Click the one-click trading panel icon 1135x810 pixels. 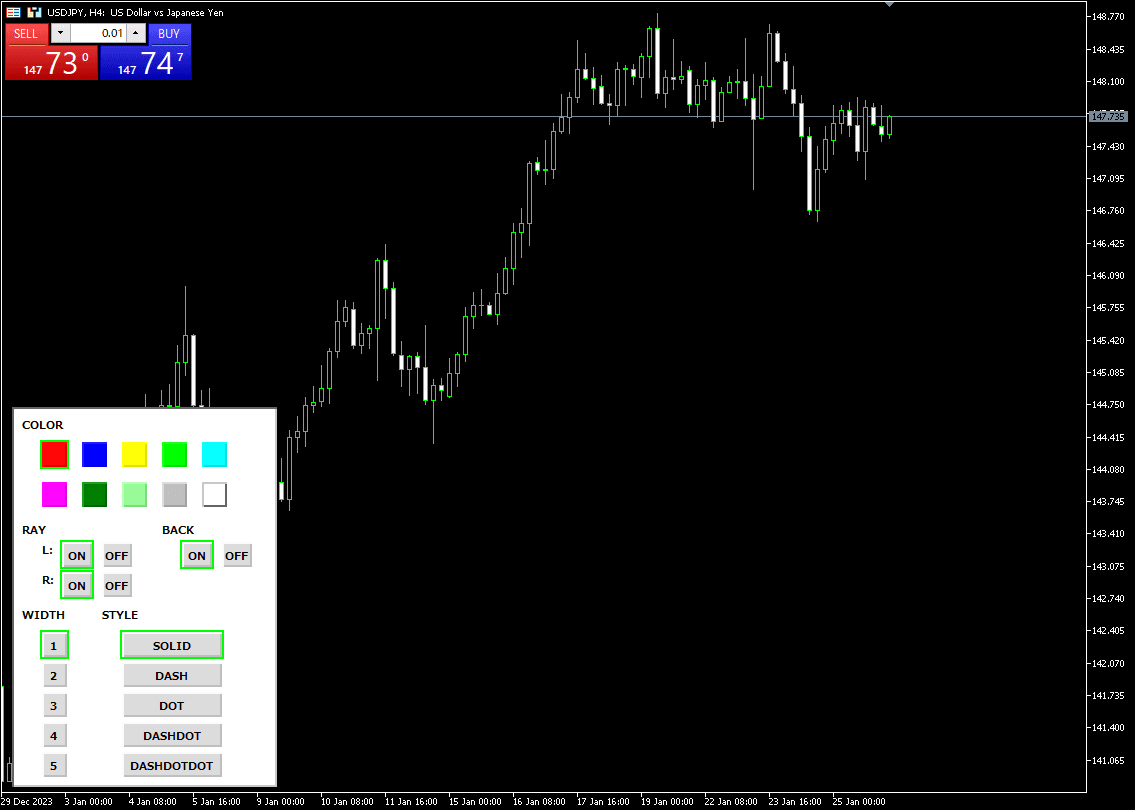(14, 12)
